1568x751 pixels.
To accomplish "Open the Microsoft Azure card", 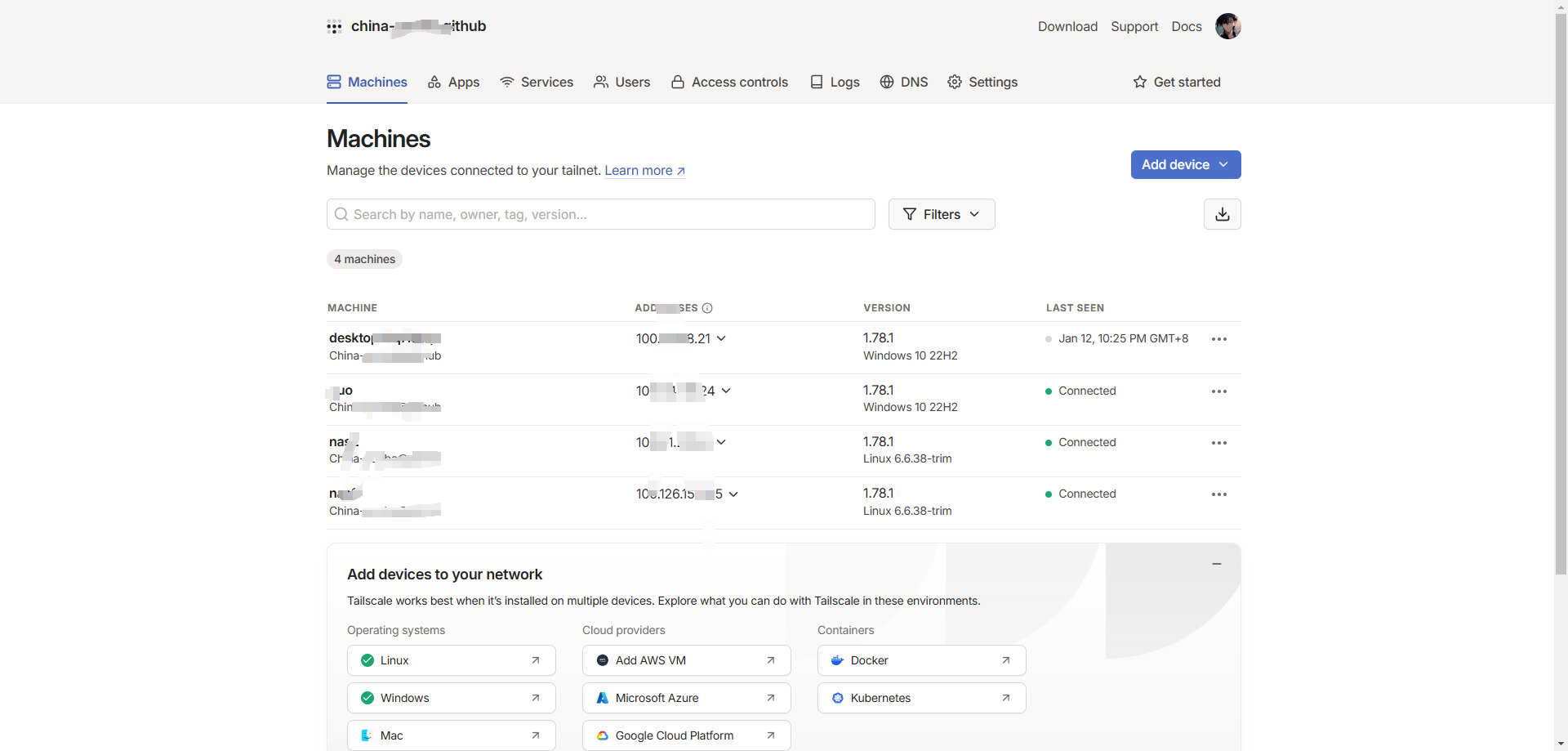I will (687, 698).
